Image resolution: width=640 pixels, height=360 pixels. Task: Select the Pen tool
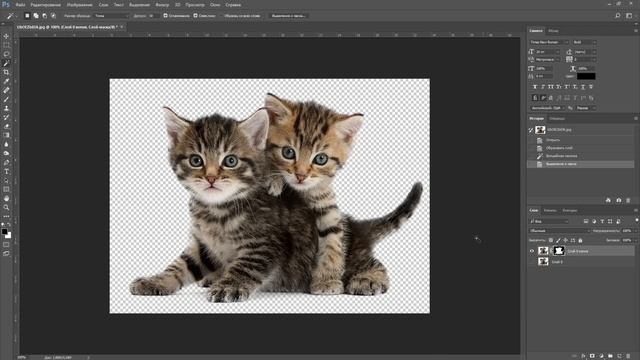coord(6,162)
